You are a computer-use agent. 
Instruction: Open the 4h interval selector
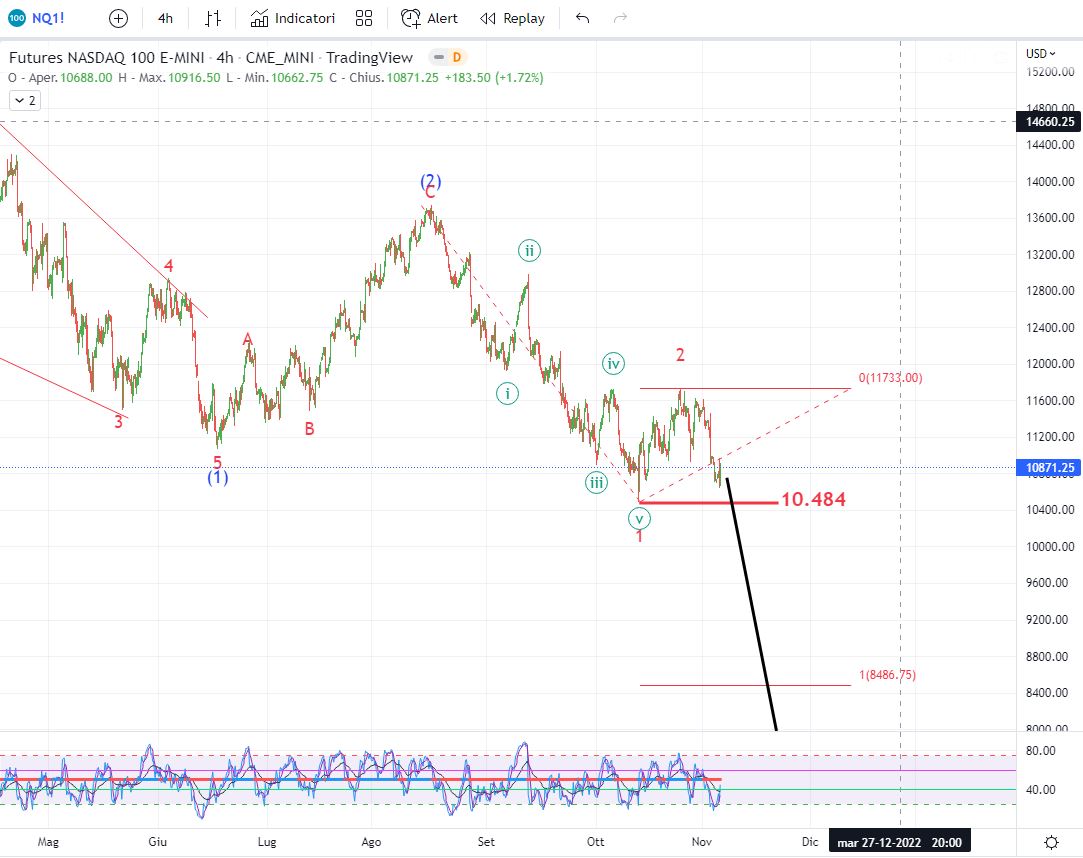pos(165,19)
